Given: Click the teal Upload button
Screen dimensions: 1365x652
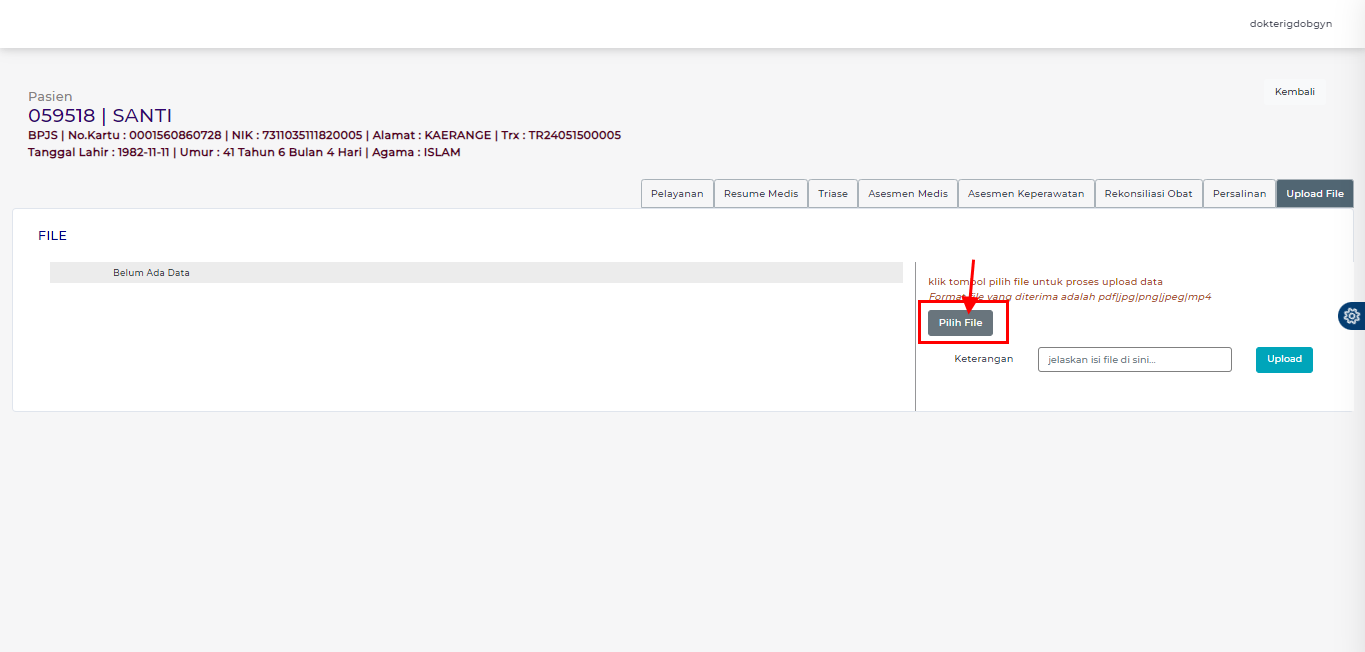Looking at the screenshot, I should click(1284, 360).
